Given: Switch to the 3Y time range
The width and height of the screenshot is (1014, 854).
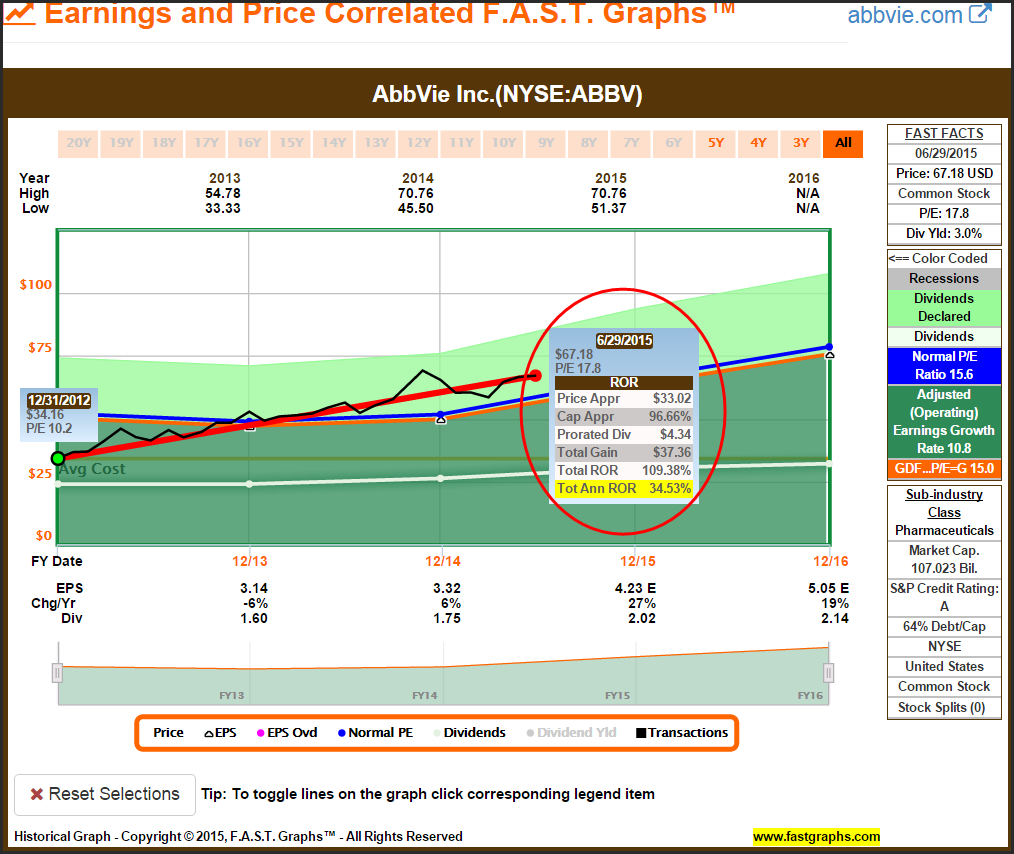Looking at the screenshot, I should click(x=801, y=143).
